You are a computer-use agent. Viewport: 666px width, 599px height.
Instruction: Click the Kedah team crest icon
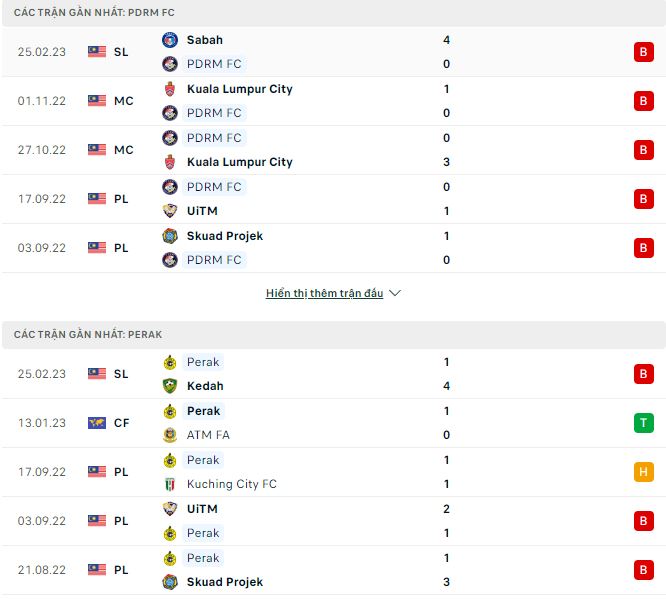pyautogui.click(x=169, y=386)
